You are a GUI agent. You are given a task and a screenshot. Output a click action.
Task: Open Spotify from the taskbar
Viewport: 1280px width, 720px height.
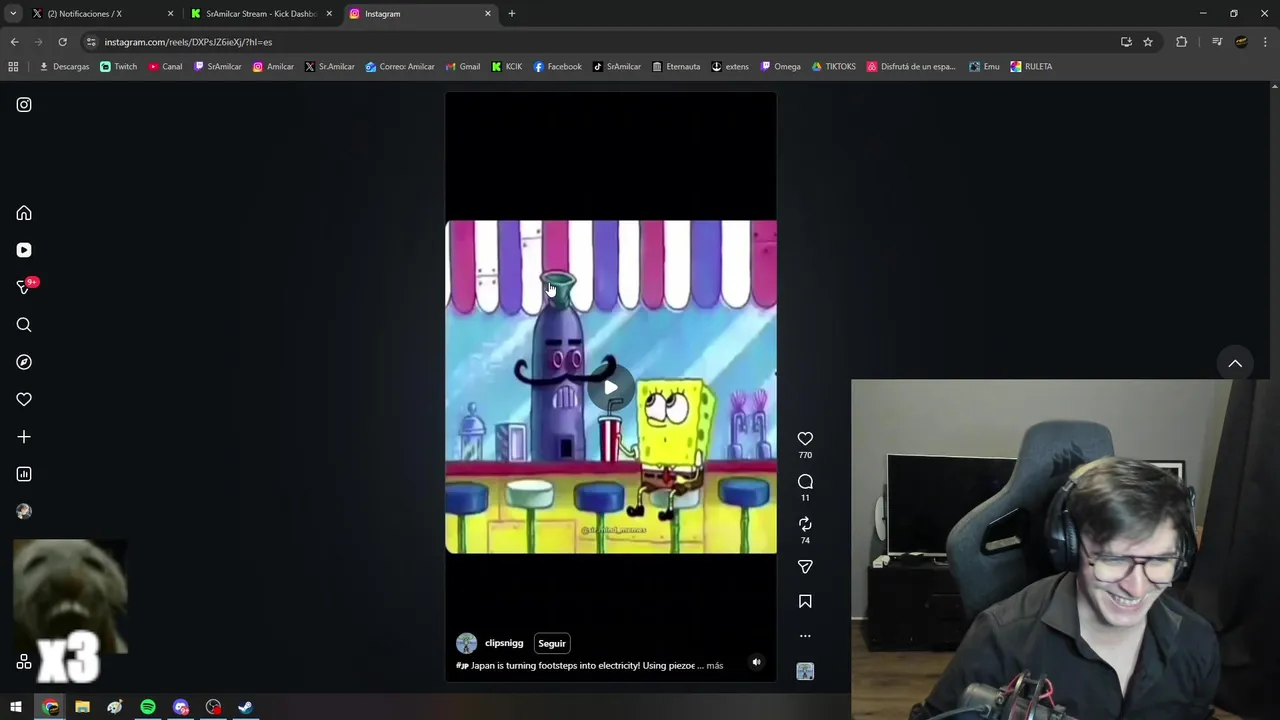pos(148,707)
